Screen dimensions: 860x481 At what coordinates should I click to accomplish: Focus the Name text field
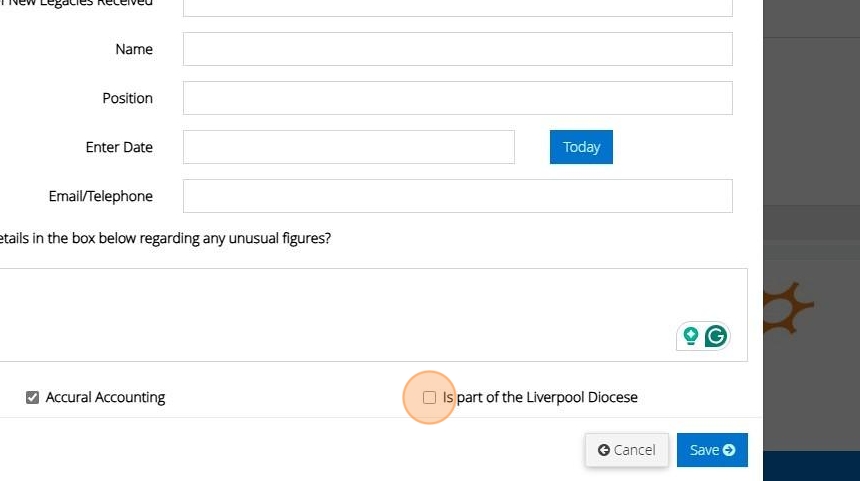coord(457,49)
